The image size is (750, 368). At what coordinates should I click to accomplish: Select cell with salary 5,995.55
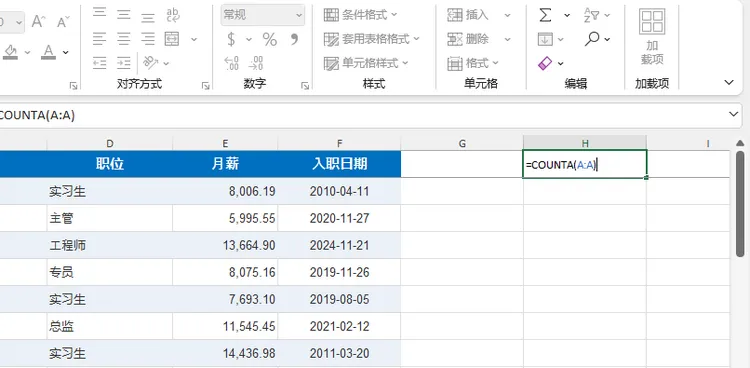[x=225, y=218]
